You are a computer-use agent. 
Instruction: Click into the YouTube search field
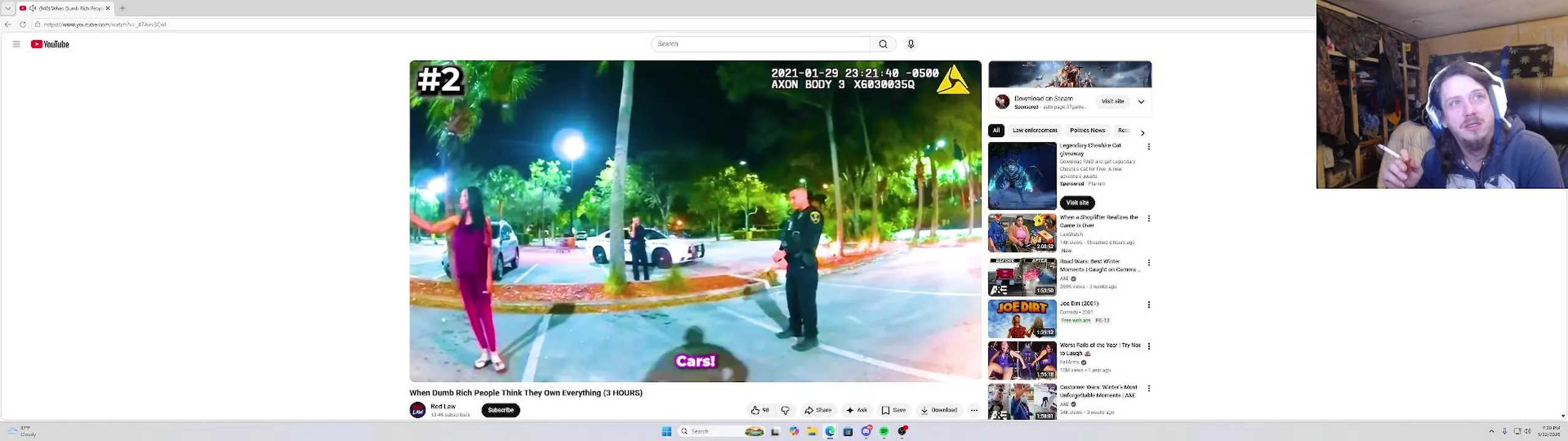click(x=761, y=44)
